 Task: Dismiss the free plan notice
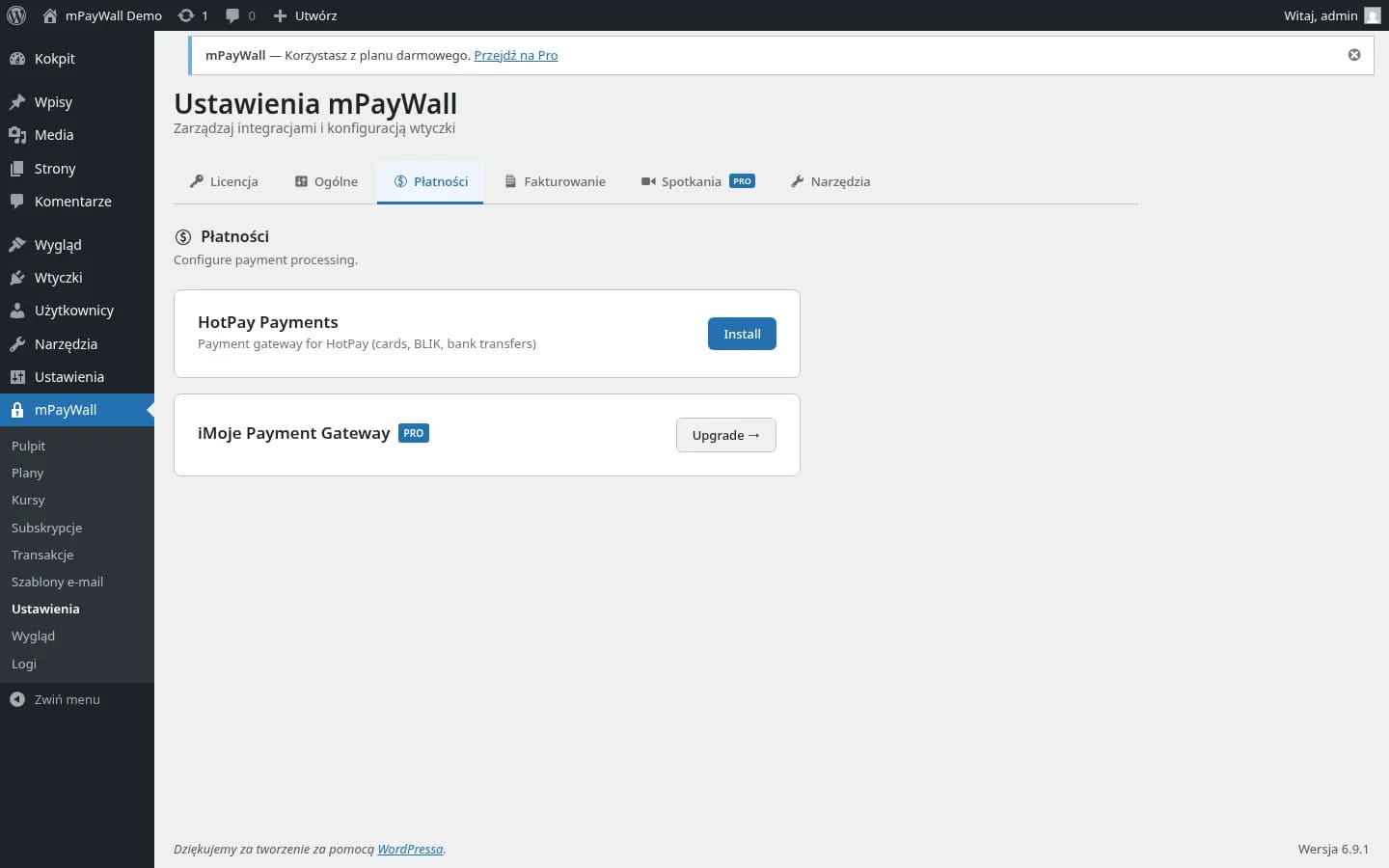(1354, 55)
